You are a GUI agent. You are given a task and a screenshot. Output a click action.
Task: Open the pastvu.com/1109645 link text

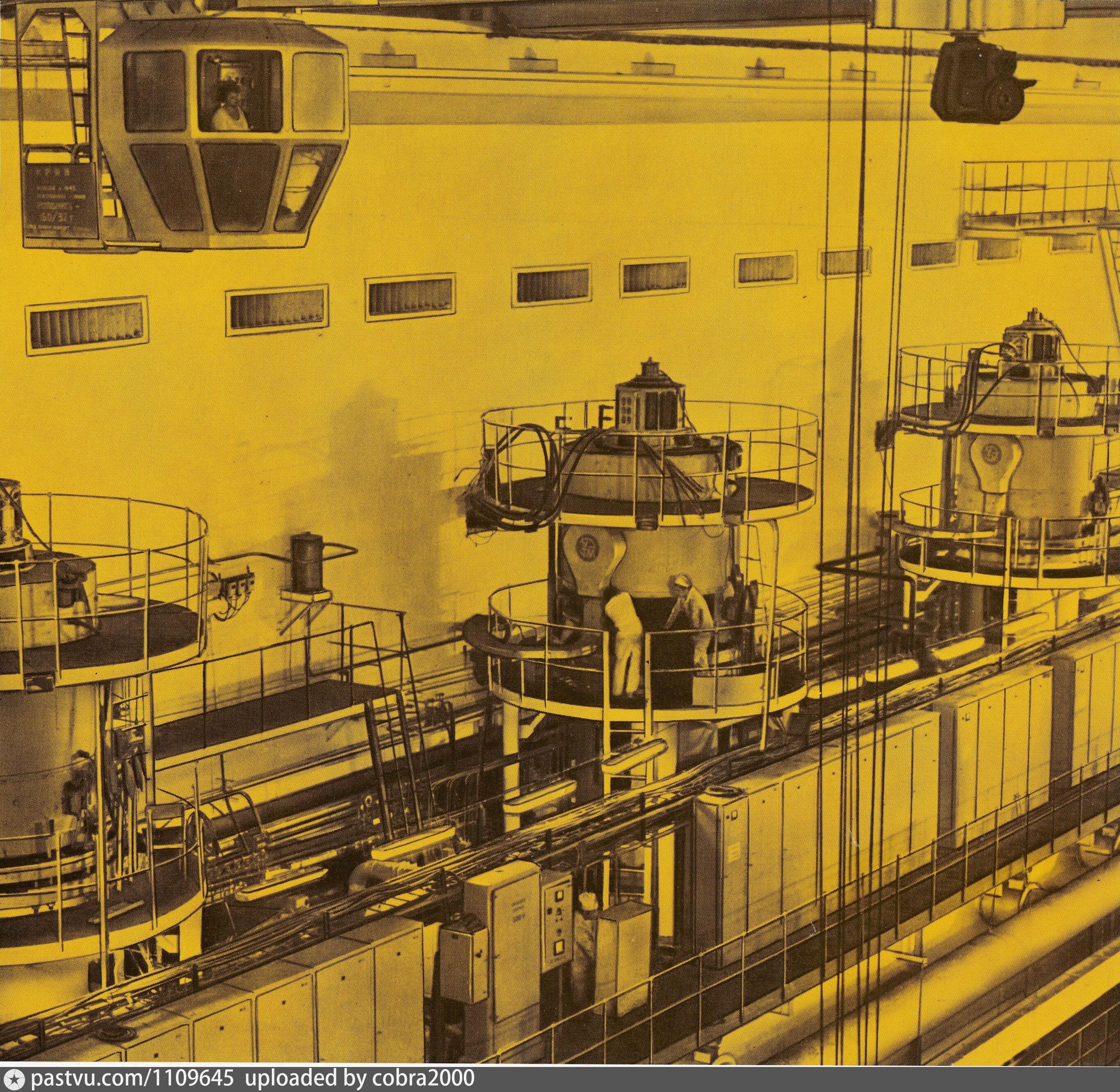coord(132,1079)
